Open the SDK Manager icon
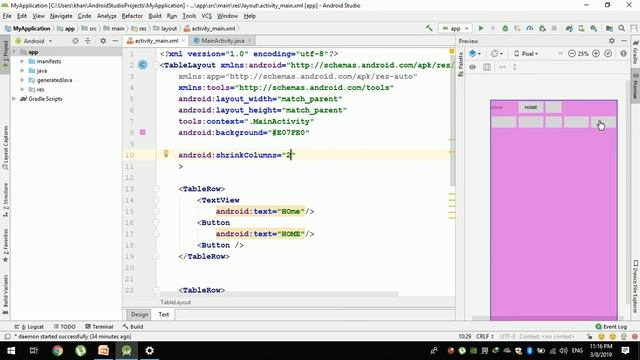The height and width of the screenshot is (360, 640). [594, 28]
